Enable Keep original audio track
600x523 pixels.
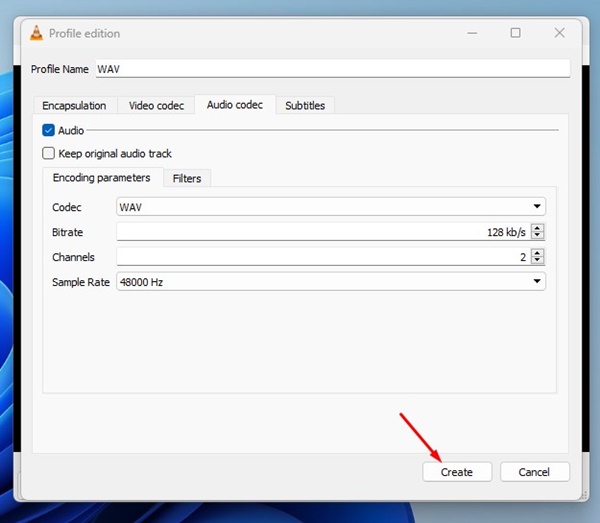tap(48, 153)
